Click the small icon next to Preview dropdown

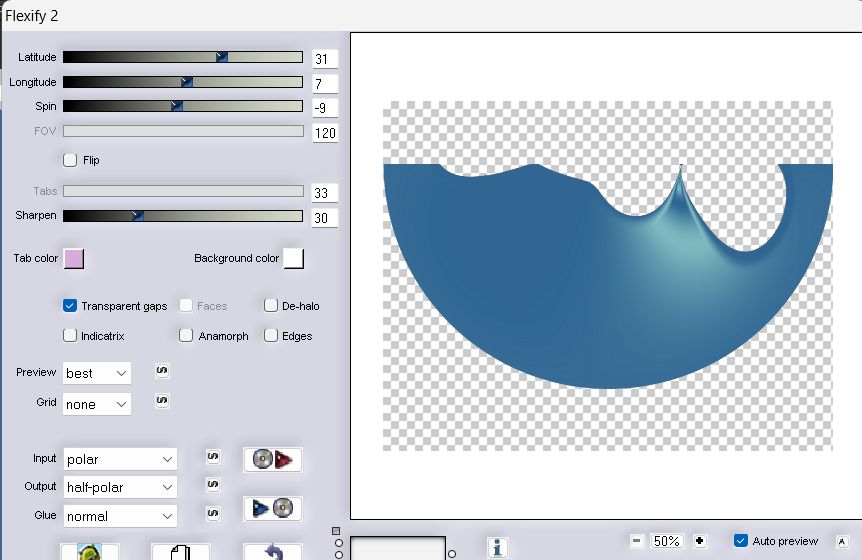click(162, 371)
